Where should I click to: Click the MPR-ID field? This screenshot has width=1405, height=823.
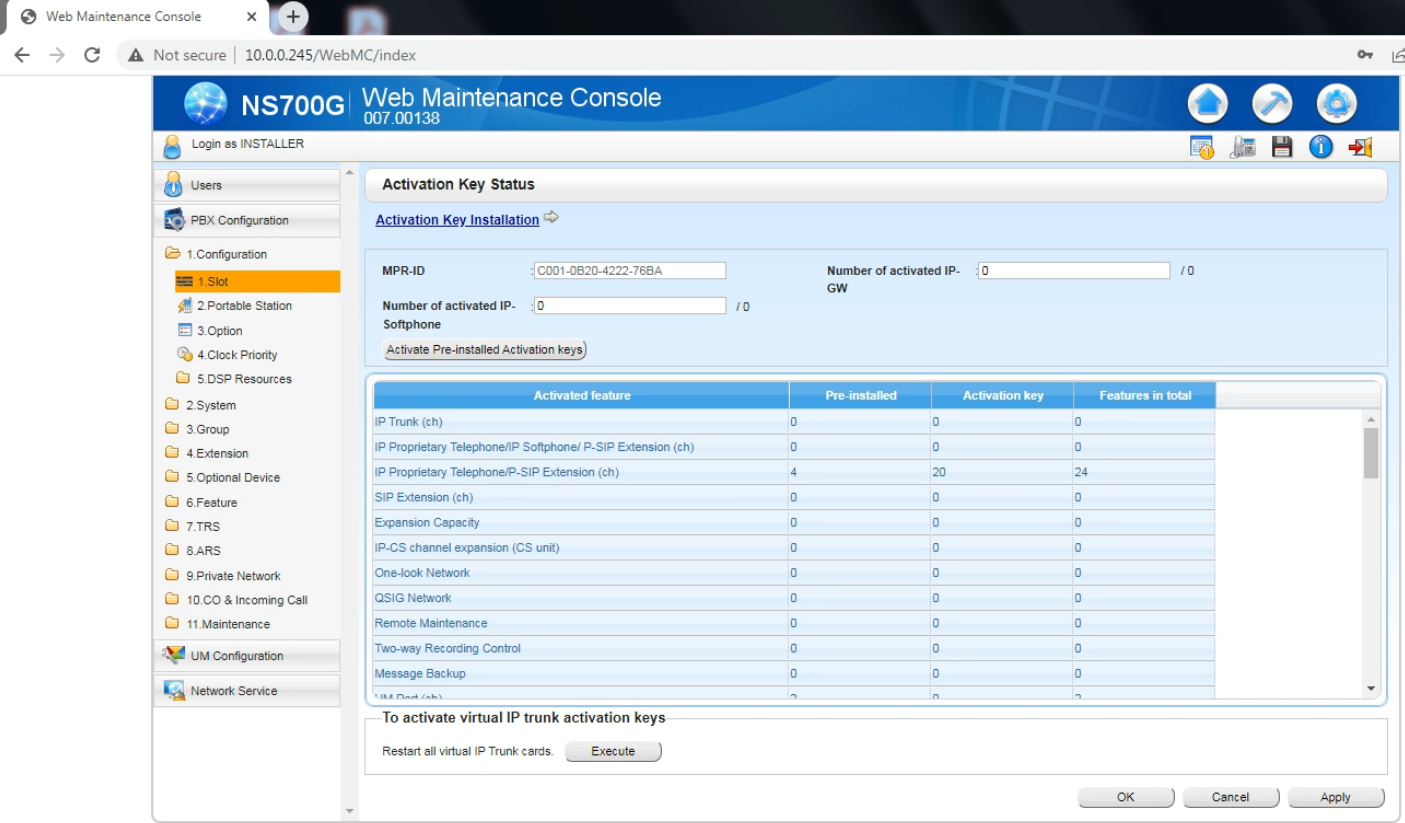click(x=630, y=270)
